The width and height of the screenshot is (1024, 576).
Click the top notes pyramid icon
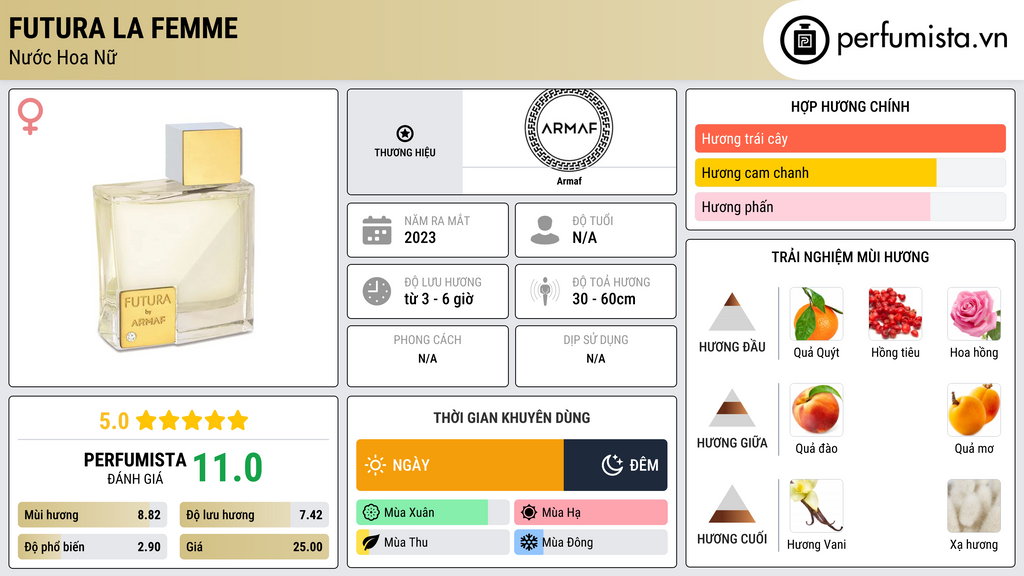(x=732, y=312)
